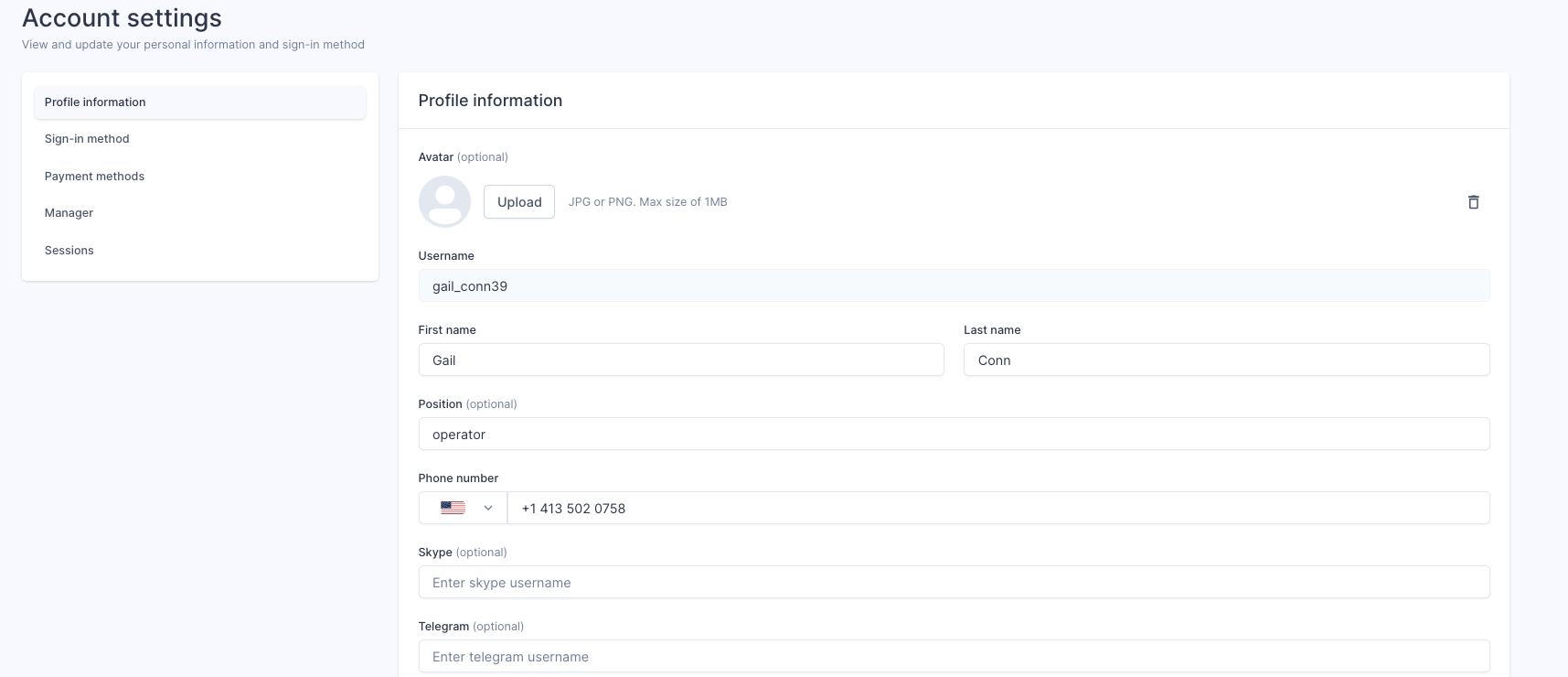Switch to Sign-in method section
The height and width of the screenshot is (677, 1568).
pyautogui.click(x=200, y=139)
